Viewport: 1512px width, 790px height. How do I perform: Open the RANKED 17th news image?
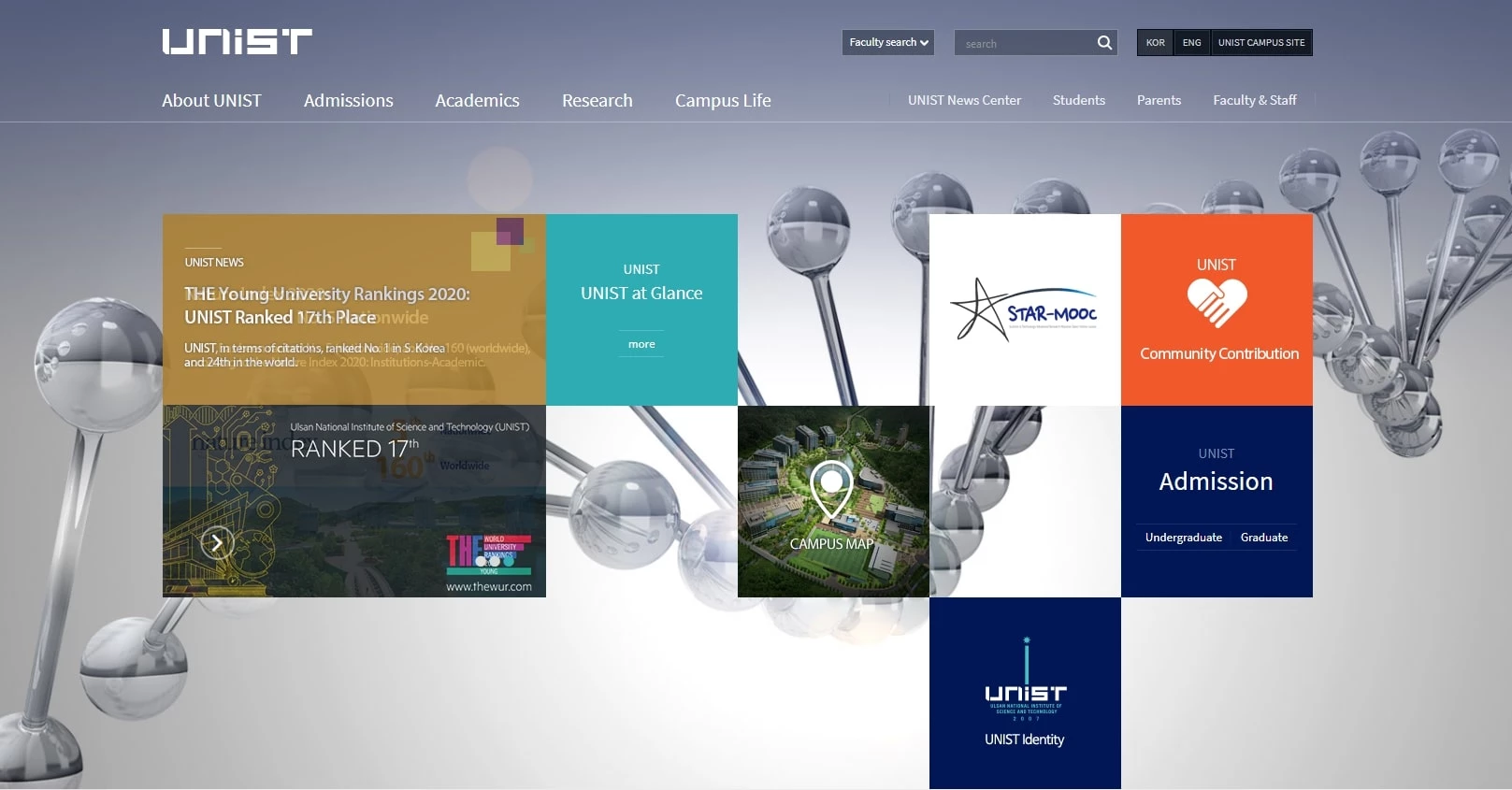(x=354, y=501)
